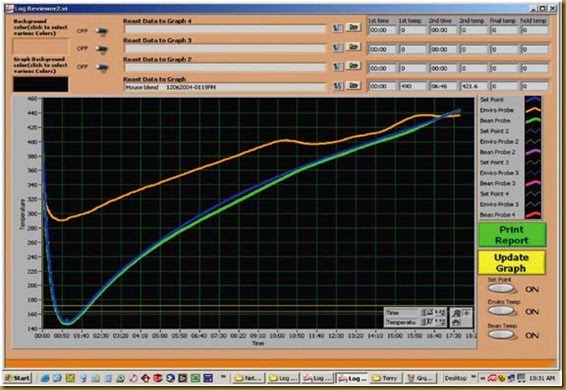Click 1st temp field showing 490
This screenshot has height=390, width=566.
point(413,86)
